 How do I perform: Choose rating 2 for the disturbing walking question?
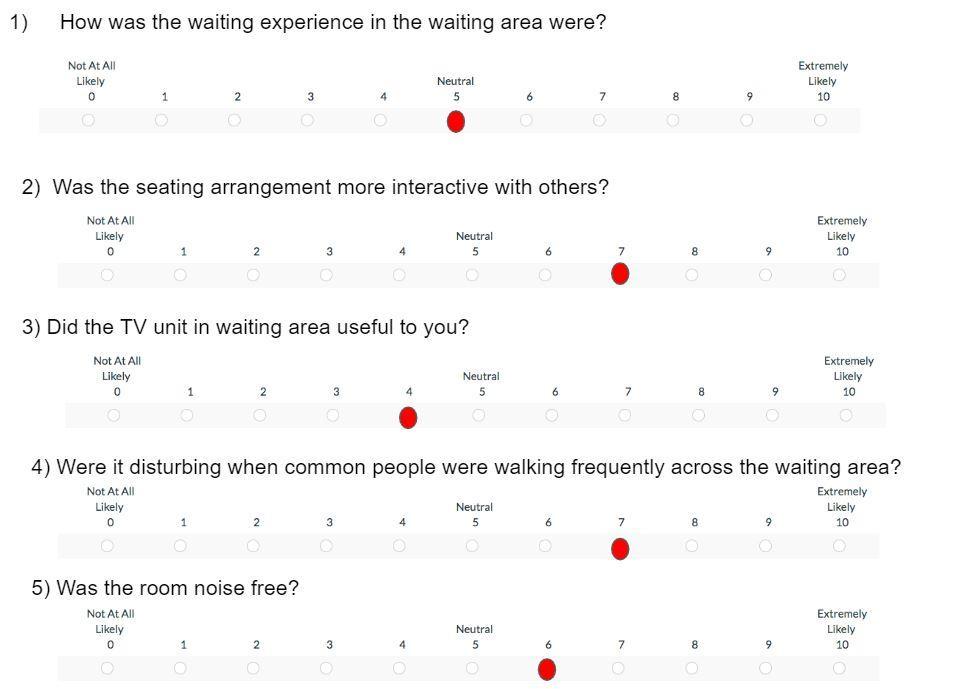pos(253,546)
